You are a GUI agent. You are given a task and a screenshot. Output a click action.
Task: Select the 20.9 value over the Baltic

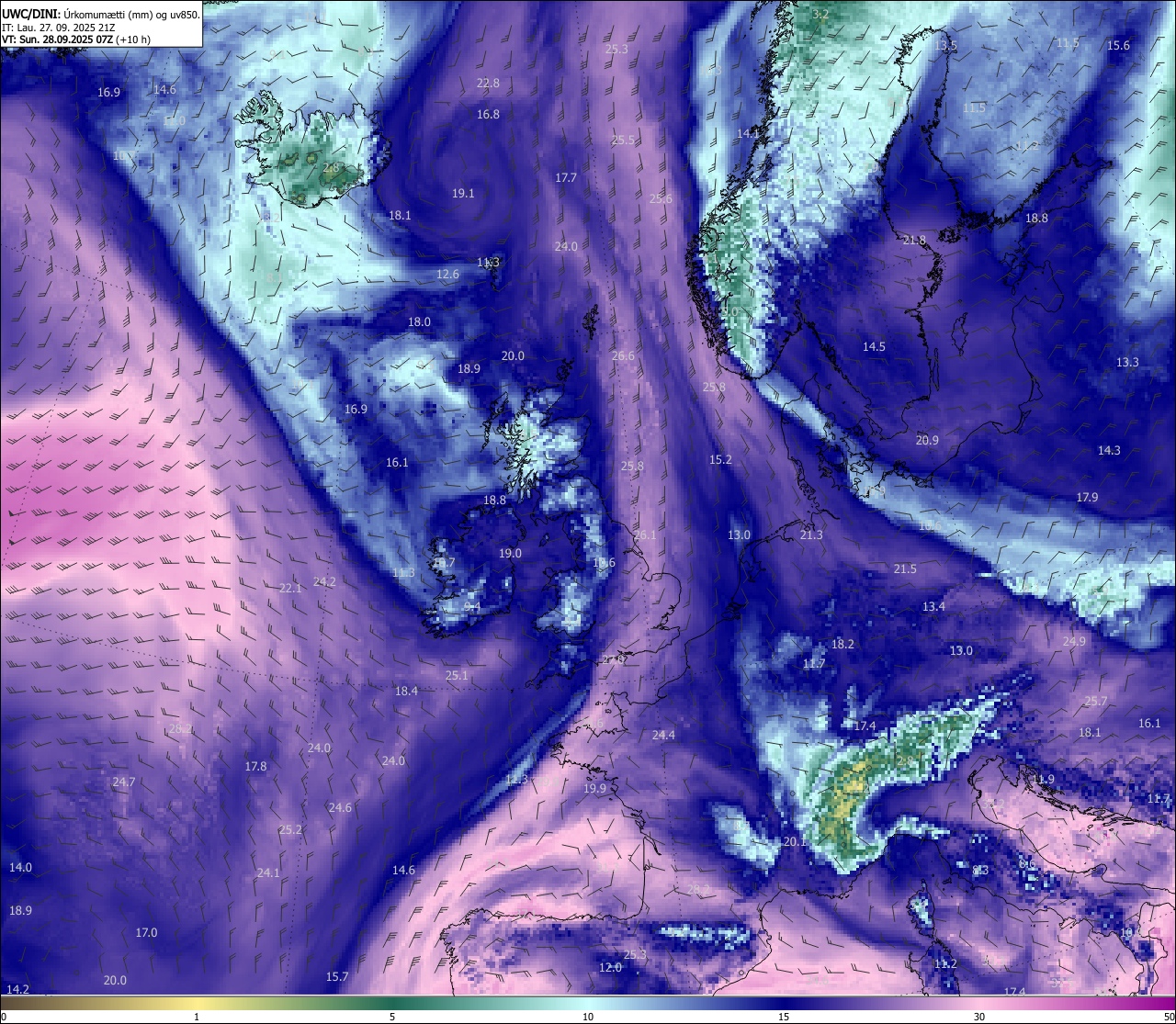927,440
